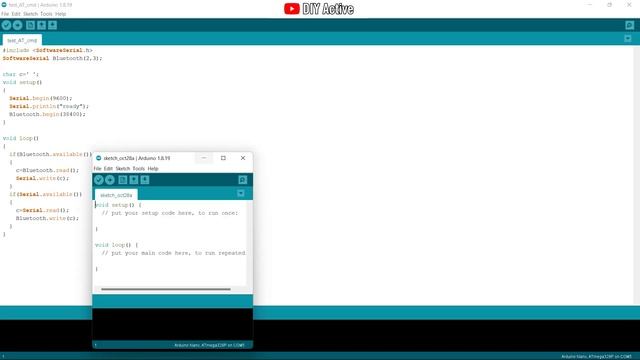Screen dimensions: 640x360
Task: Click the 'c=Bluetooth.read();' code line
Action: coord(47,170)
